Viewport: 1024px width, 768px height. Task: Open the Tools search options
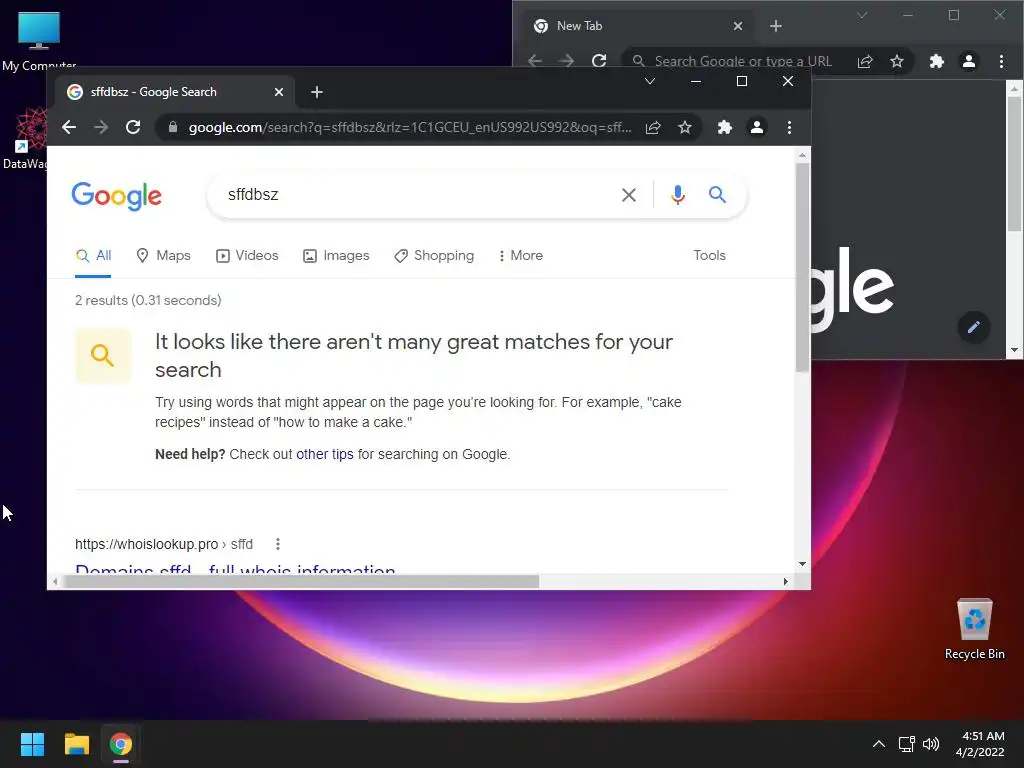[709, 255]
